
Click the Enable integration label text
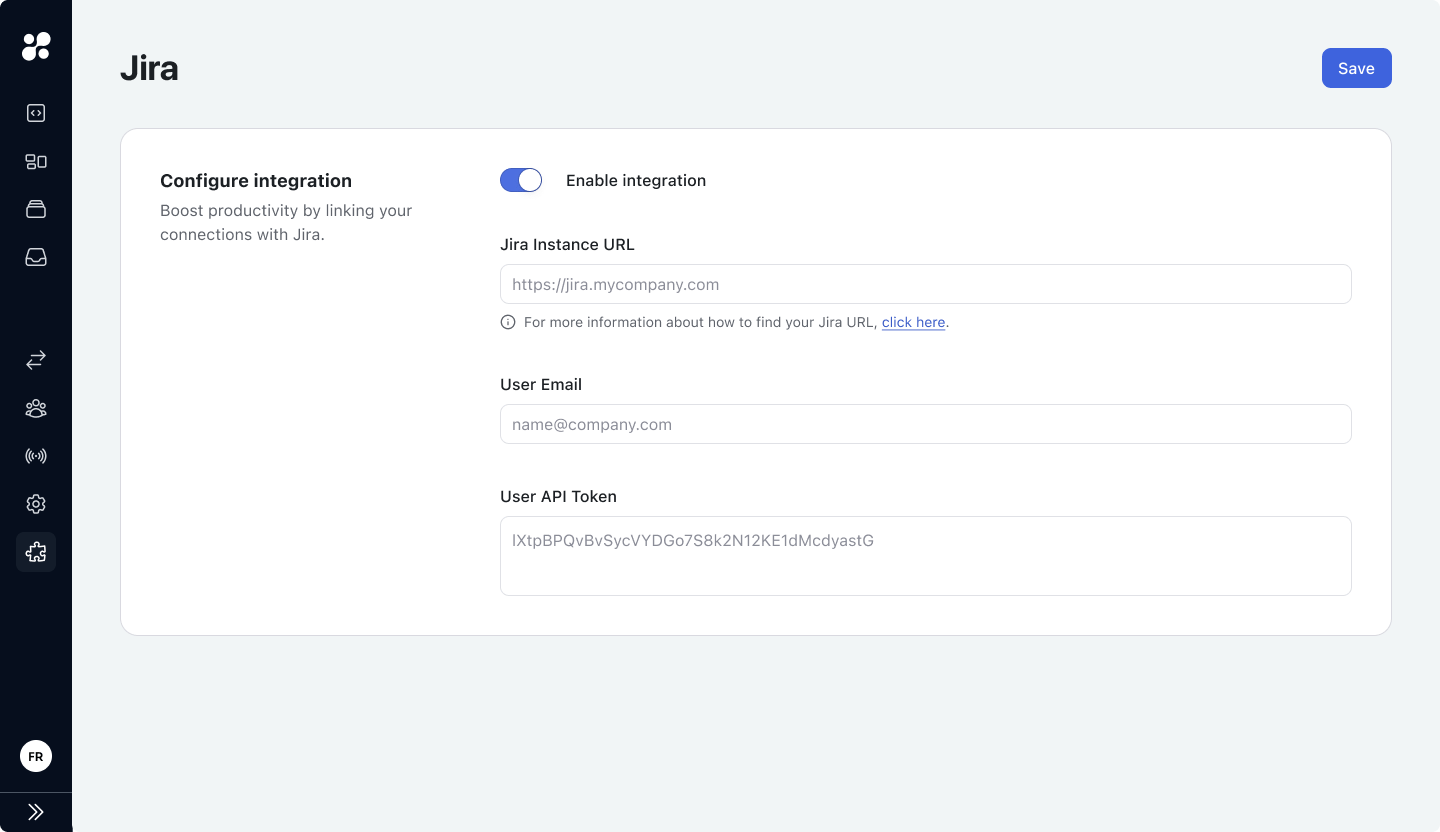pos(636,180)
